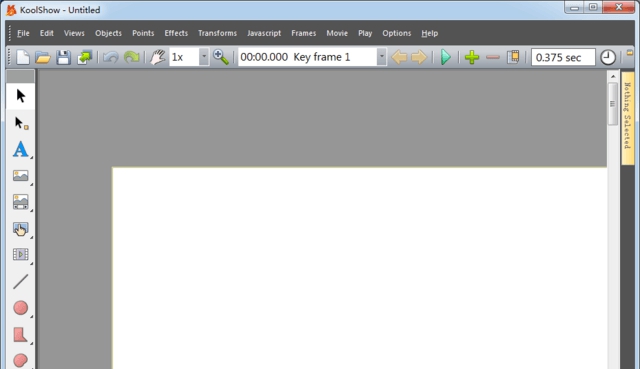Click the Zoom magnifier icon
The width and height of the screenshot is (640, 369).
click(221, 57)
